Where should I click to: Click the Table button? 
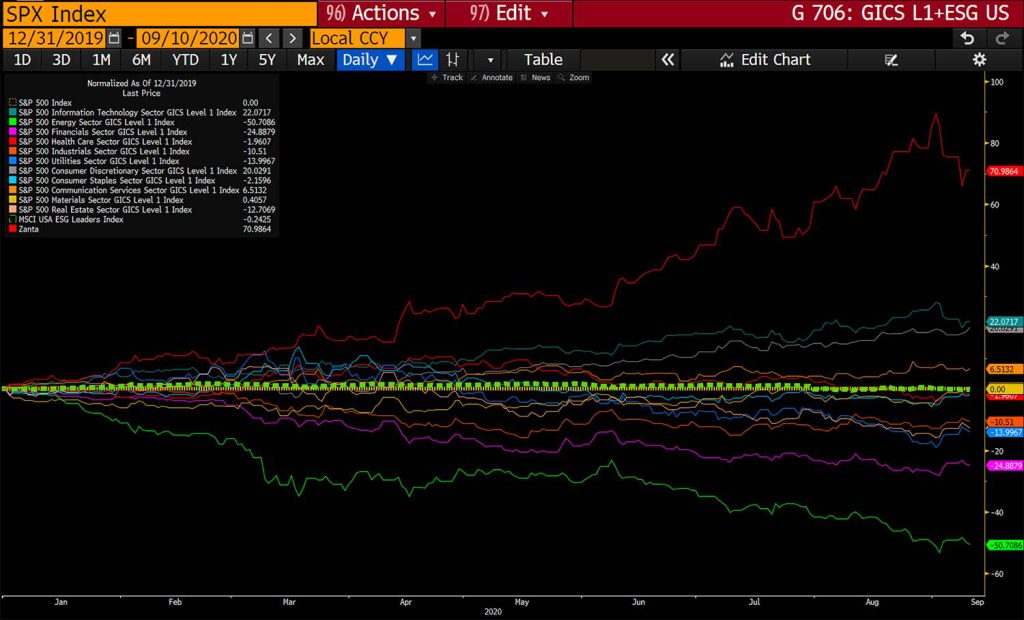(x=543, y=60)
